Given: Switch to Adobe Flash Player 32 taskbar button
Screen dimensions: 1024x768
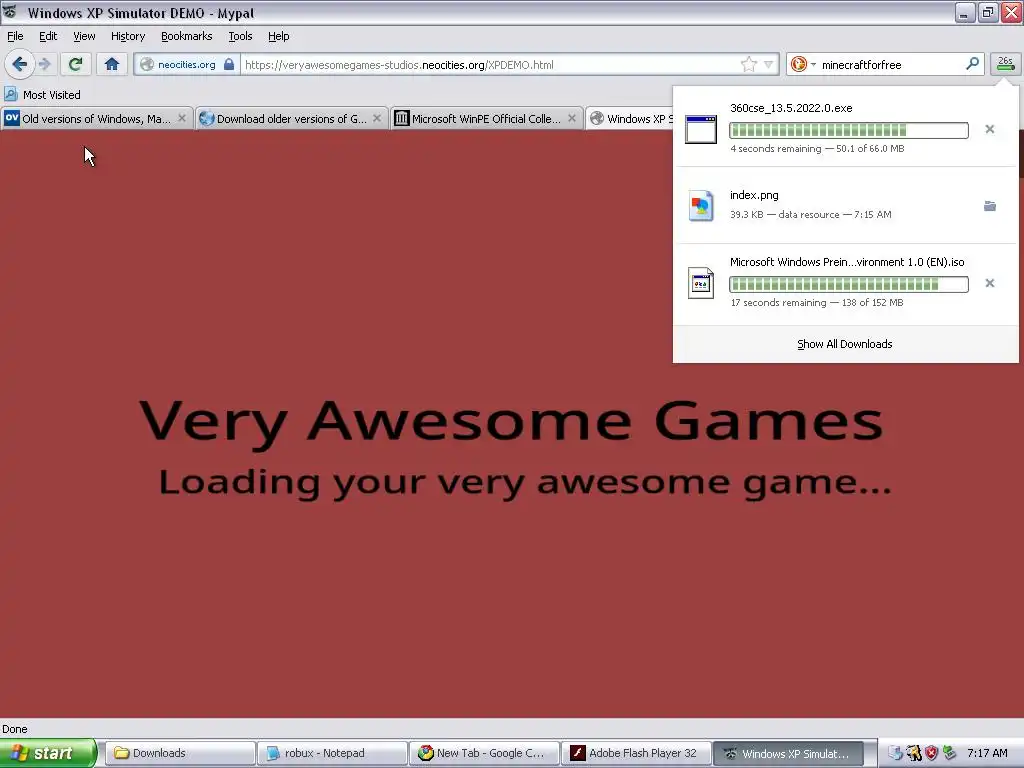Looking at the screenshot, I should 636,753.
